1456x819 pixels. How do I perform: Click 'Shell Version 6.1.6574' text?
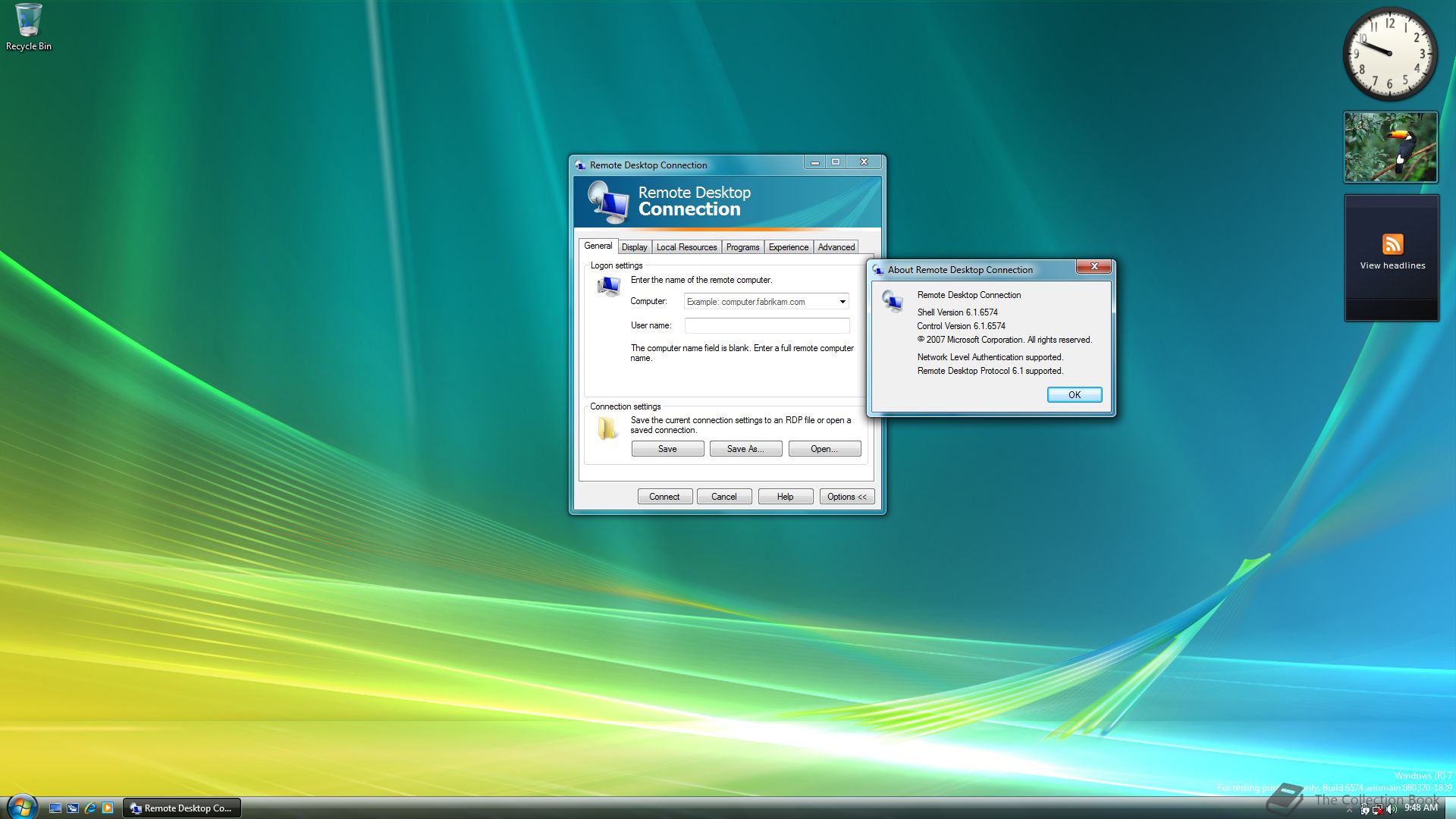point(957,312)
